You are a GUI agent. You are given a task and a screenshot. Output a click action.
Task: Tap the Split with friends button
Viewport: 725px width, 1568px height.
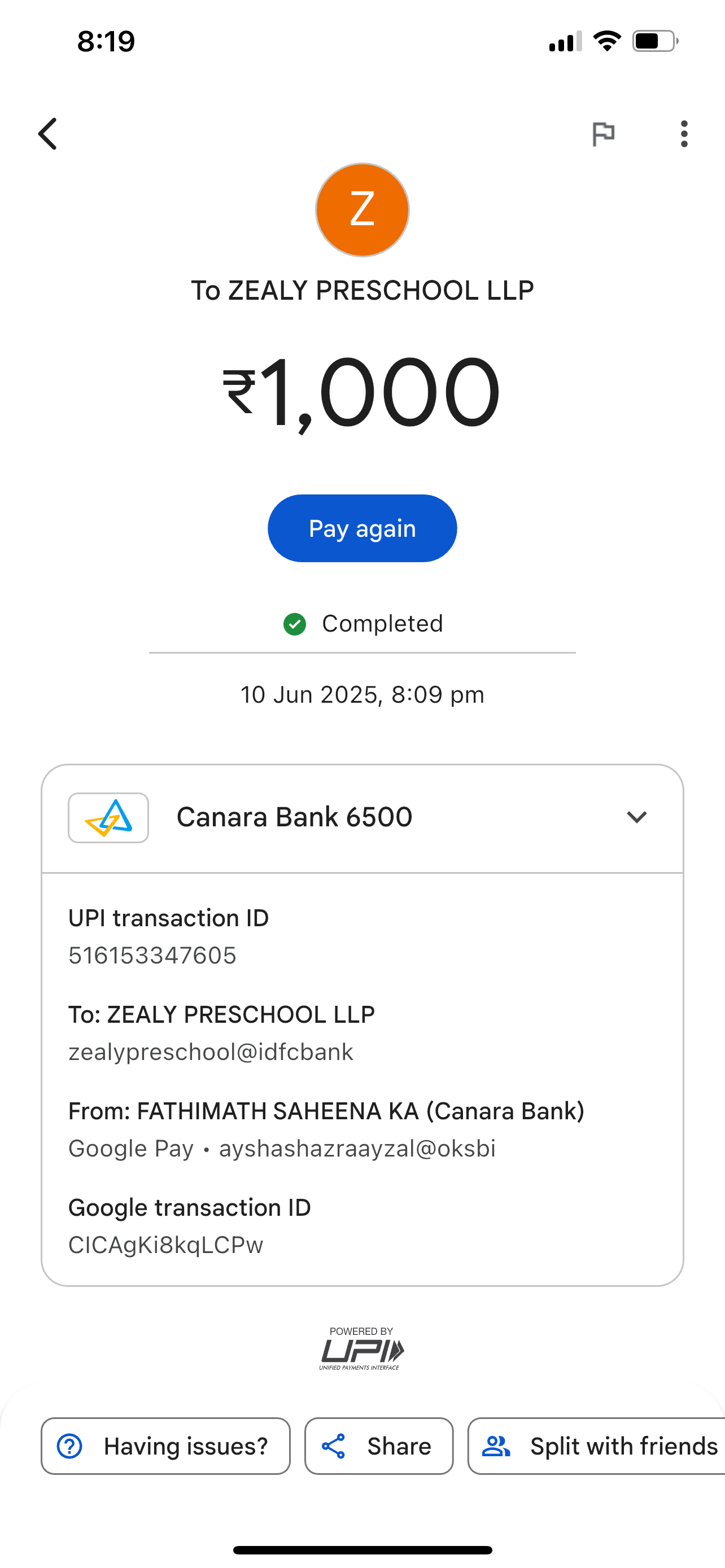(x=600, y=1446)
